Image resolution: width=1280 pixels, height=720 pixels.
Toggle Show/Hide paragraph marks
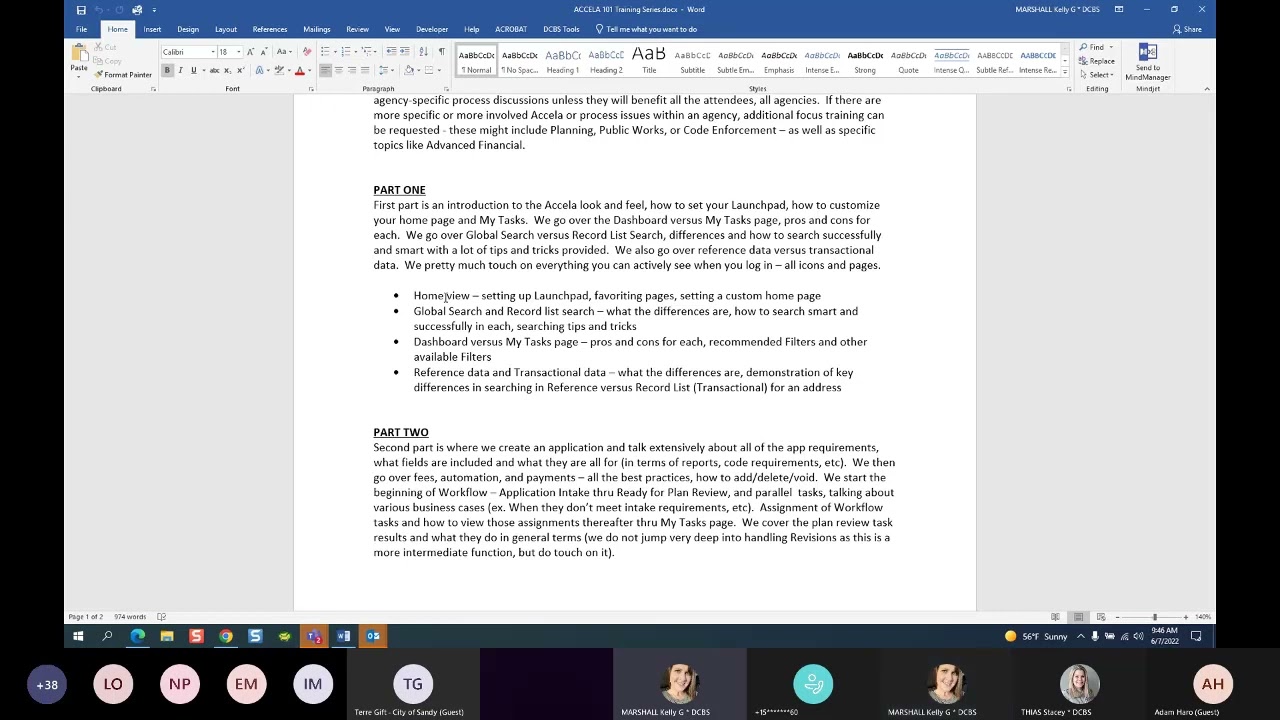[442, 52]
